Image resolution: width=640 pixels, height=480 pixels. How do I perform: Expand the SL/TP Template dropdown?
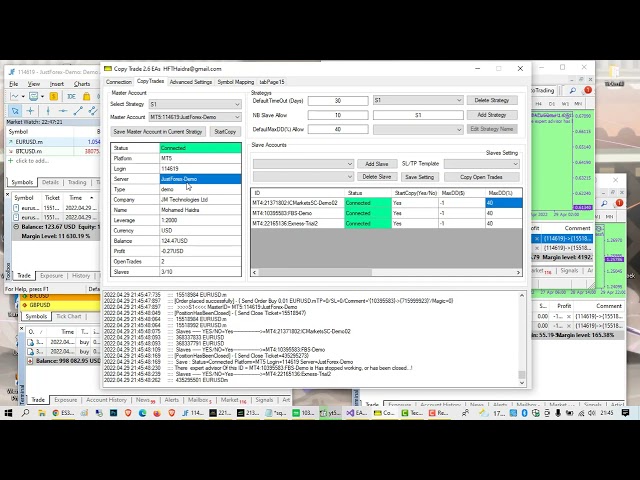tap(482, 164)
